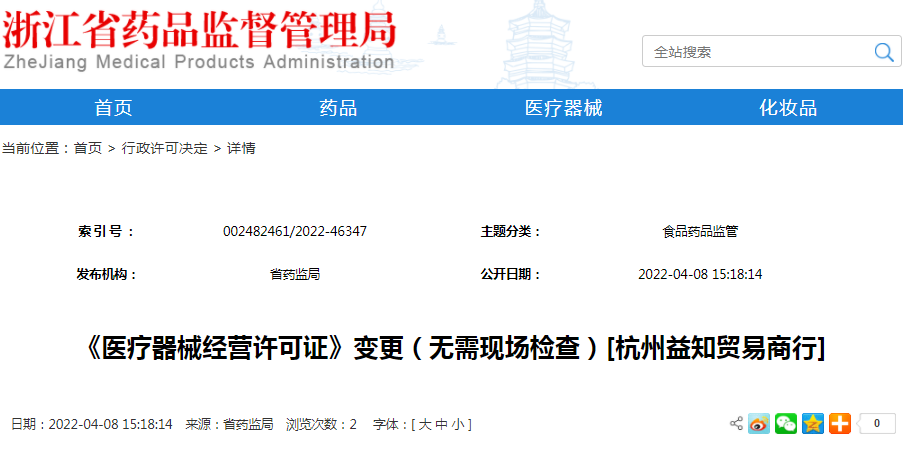Share to Weibo icon
Image resolution: width=903 pixels, height=468 pixels.
pos(758,424)
